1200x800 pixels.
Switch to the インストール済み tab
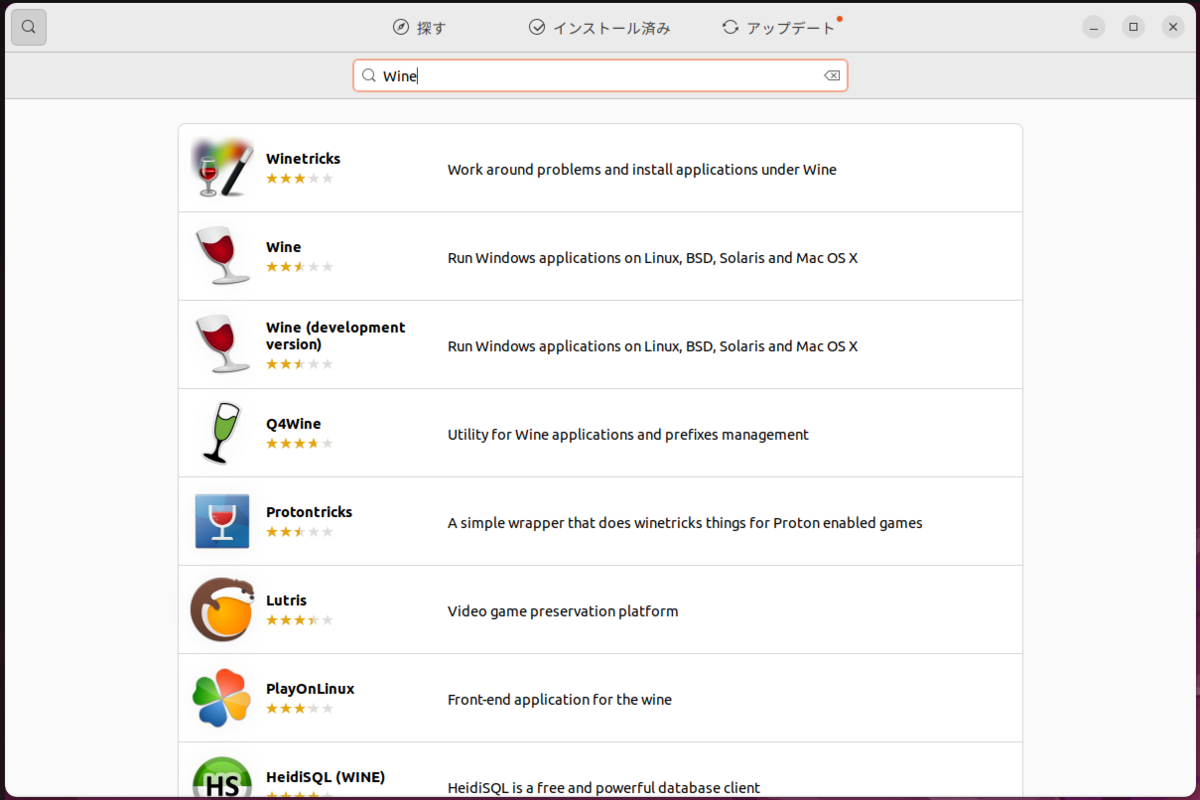[599, 28]
